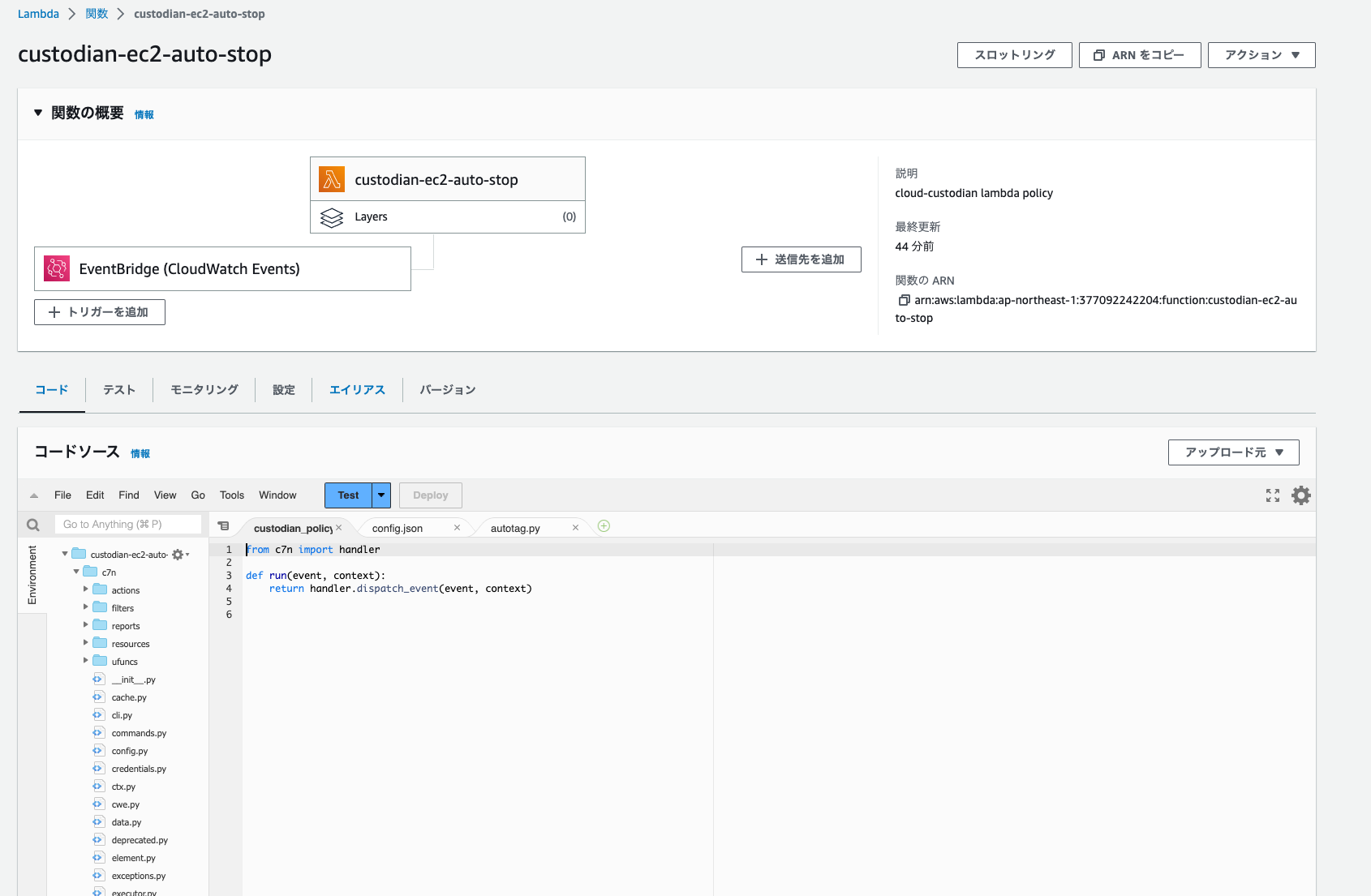Click the Deploy button
Viewport: 1371px width, 896px height.
pyautogui.click(x=431, y=495)
